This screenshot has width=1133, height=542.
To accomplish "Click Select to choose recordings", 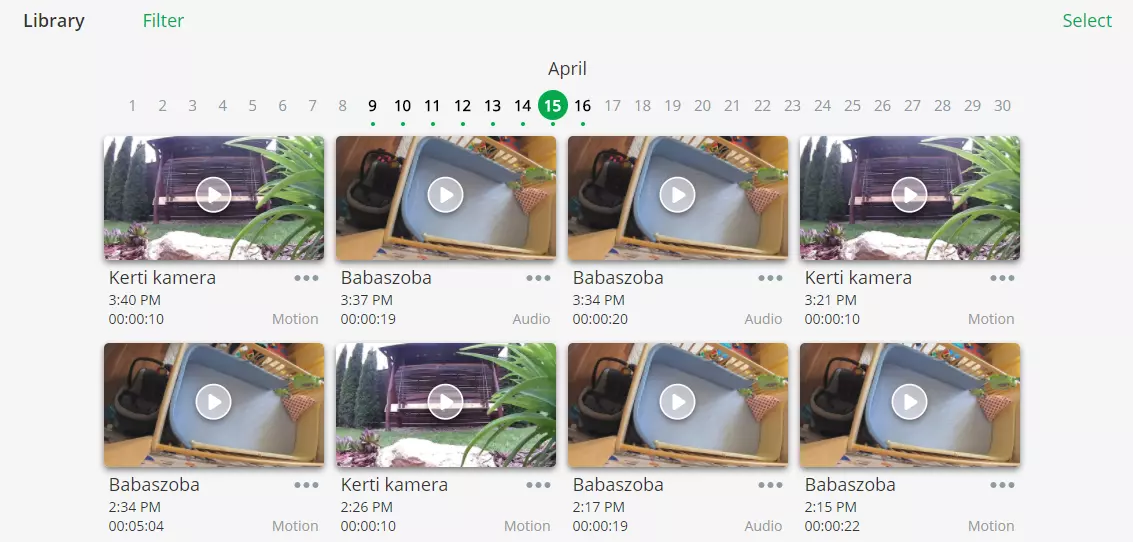I will (1087, 21).
